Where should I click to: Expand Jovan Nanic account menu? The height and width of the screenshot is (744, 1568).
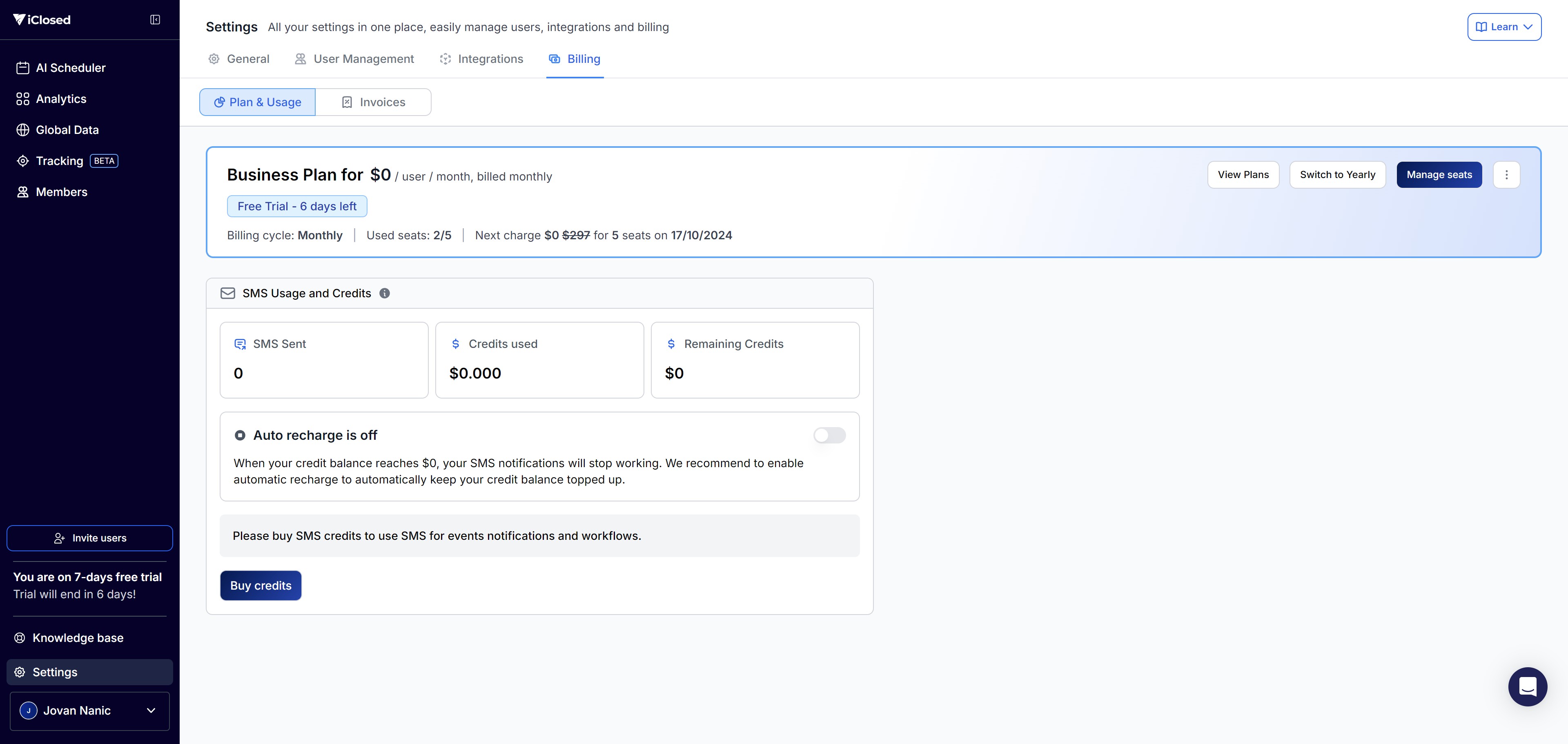(89, 711)
